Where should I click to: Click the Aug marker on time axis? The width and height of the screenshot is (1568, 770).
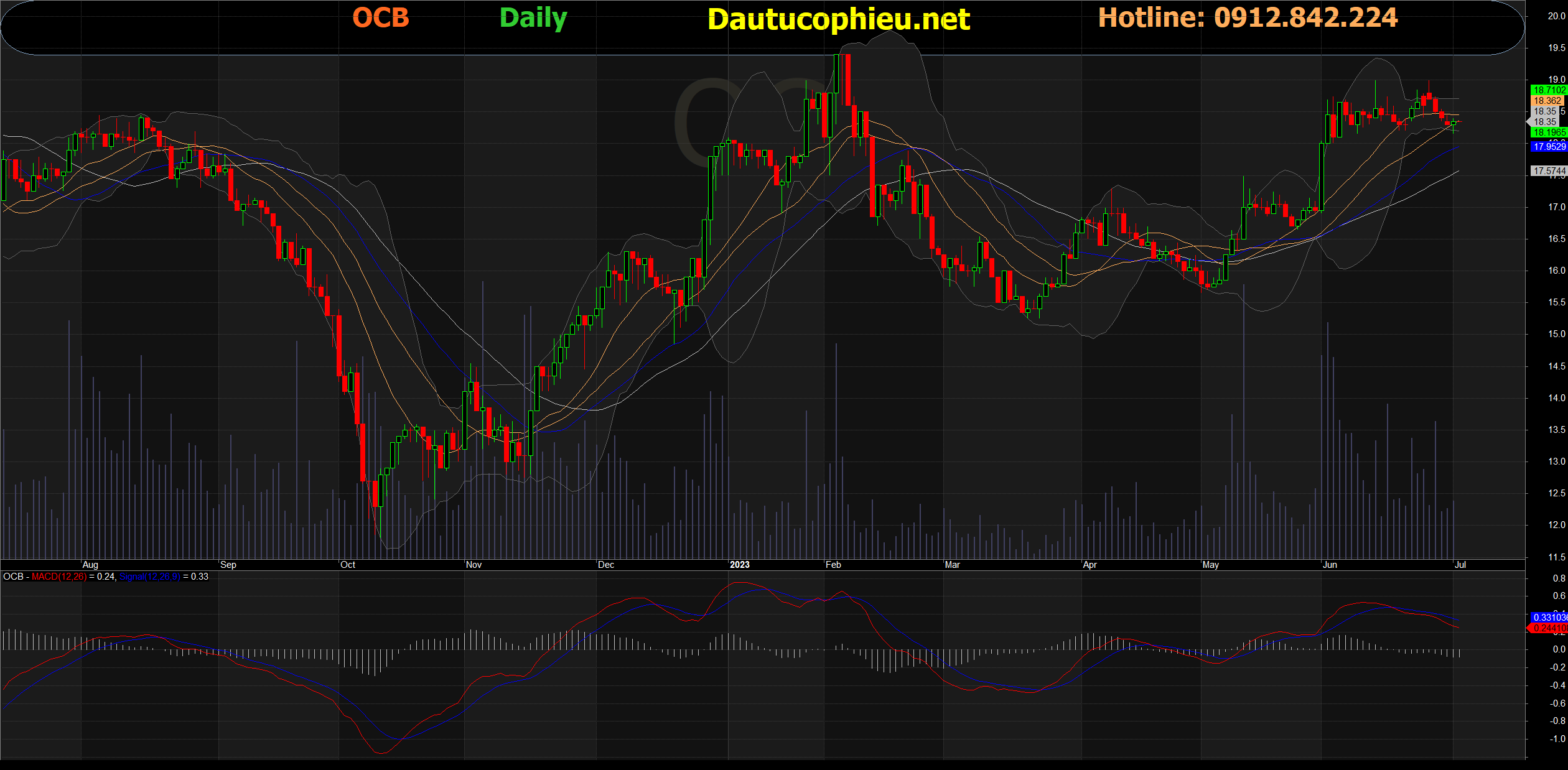(x=90, y=565)
